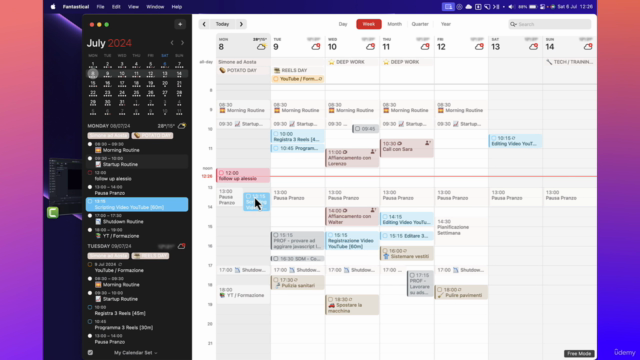Open Saturday 13 weather icon in header
640x360 pixels.
[533, 47]
